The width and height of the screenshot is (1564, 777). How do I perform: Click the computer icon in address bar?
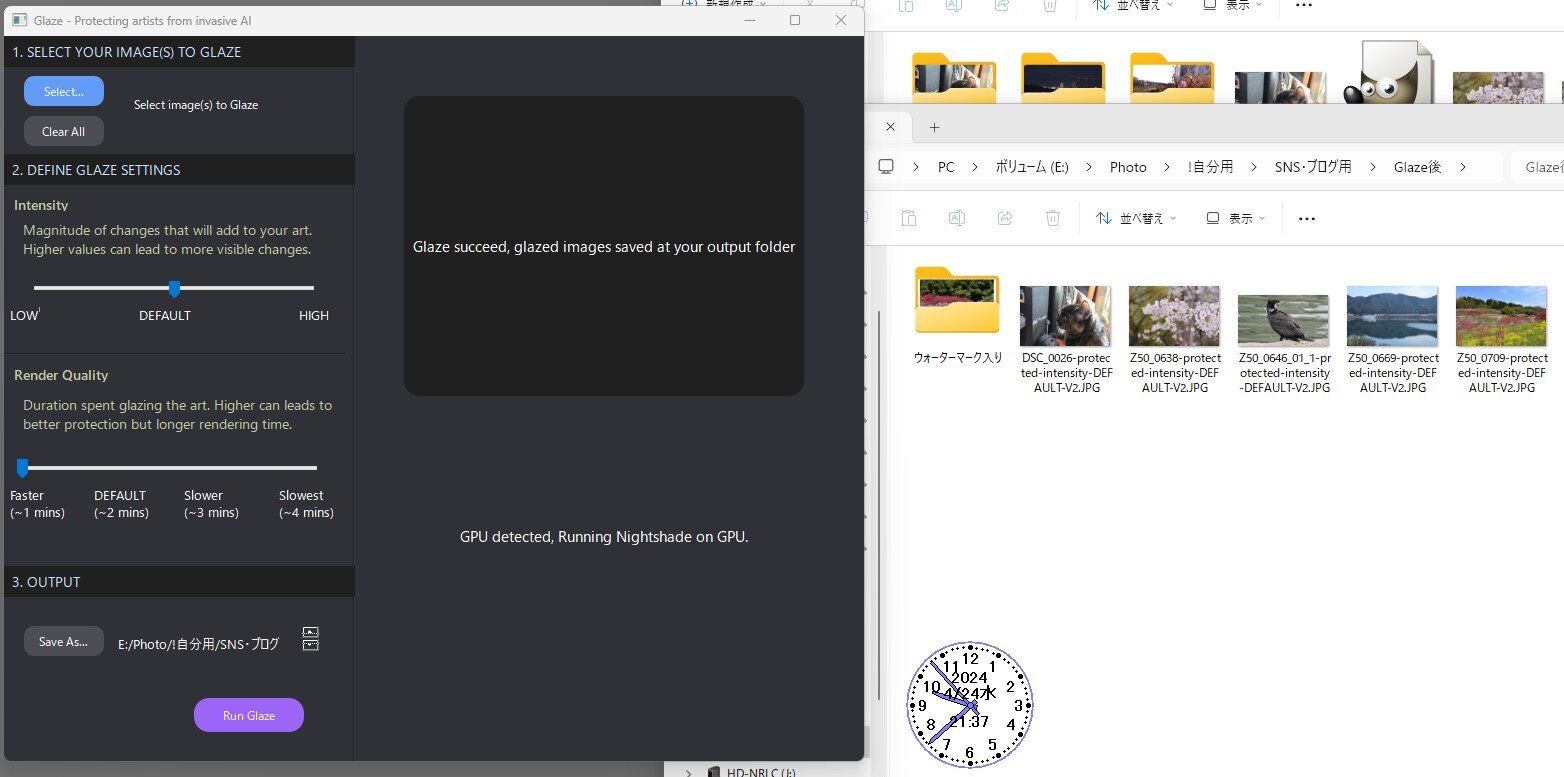pos(886,167)
